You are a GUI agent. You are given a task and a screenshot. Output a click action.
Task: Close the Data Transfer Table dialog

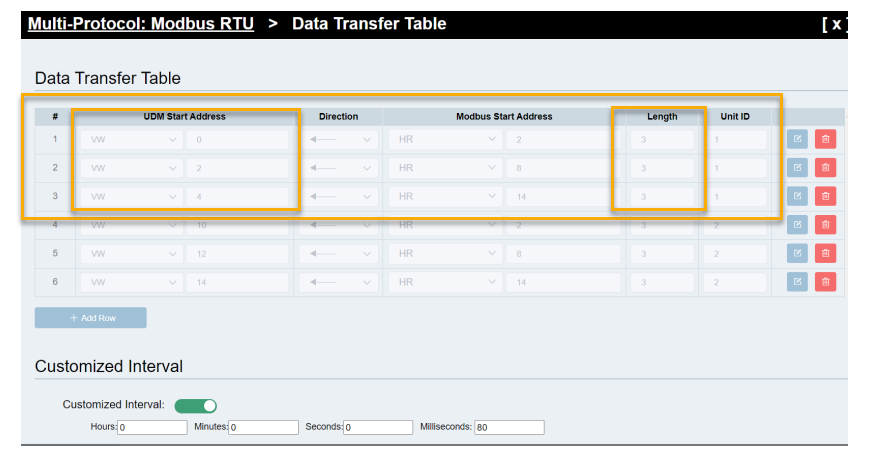click(x=834, y=24)
